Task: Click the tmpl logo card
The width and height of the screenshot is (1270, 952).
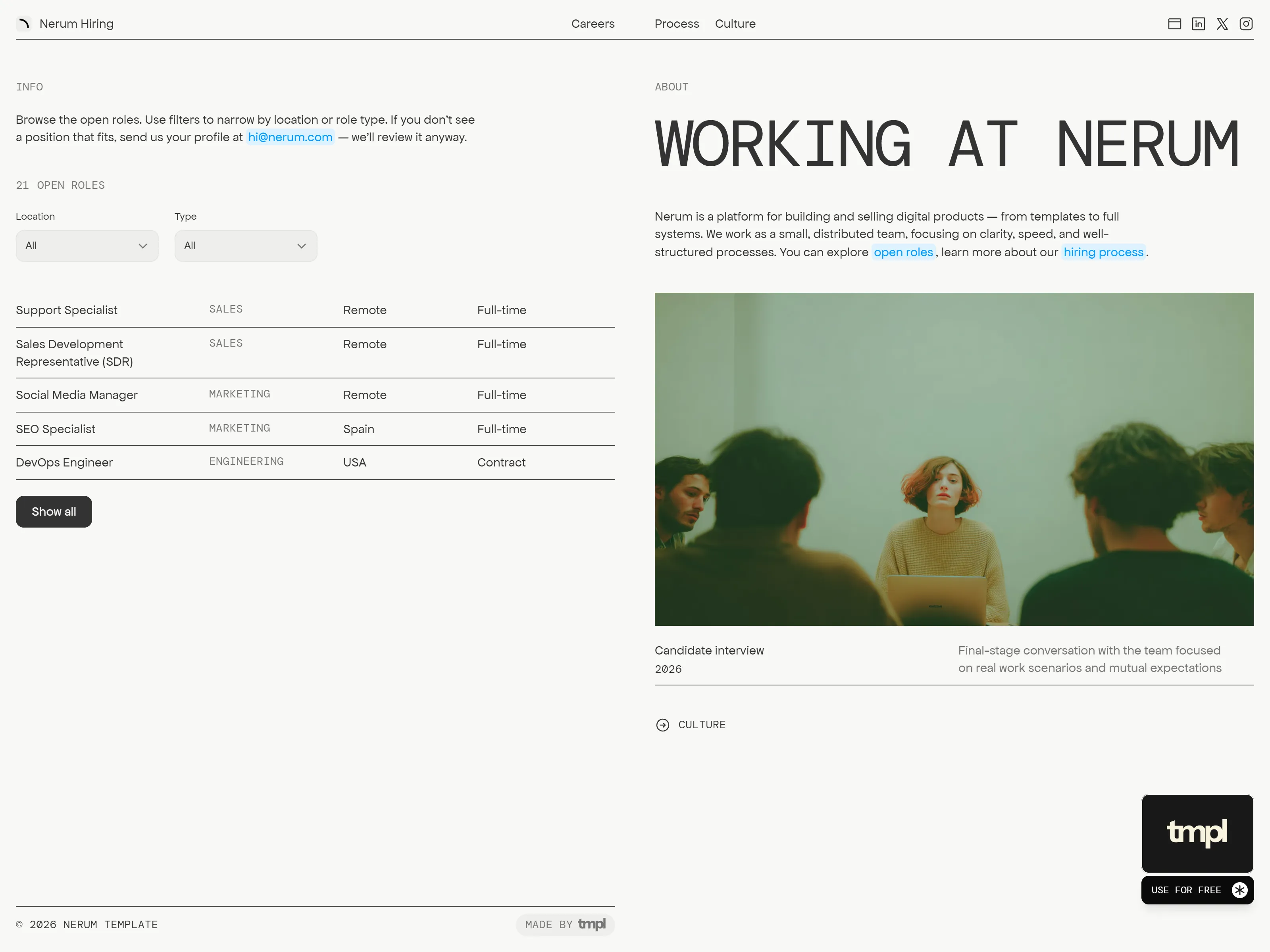Action: tap(1197, 833)
